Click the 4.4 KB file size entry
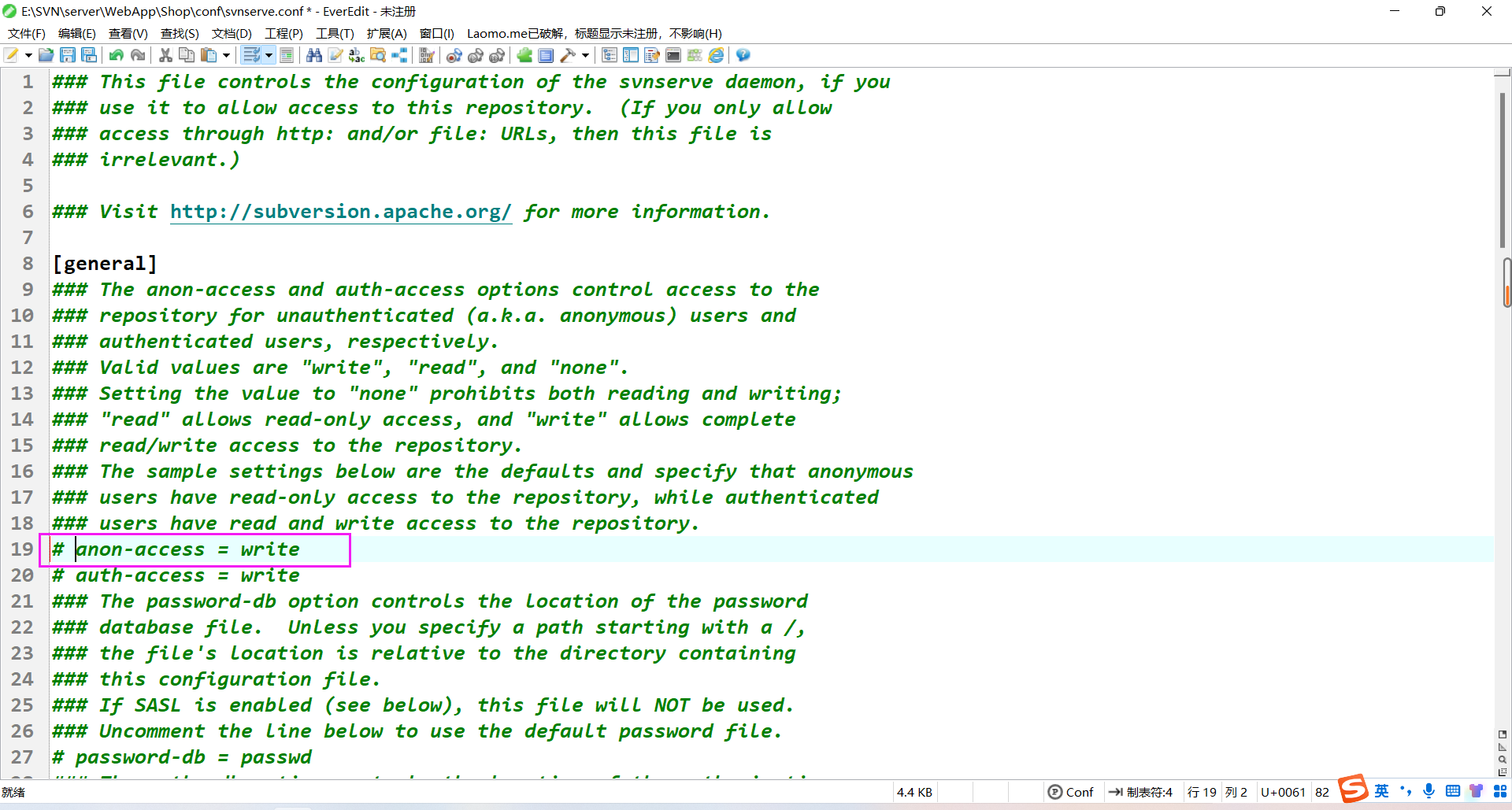The width and height of the screenshot is (1512, 810). 914,792
